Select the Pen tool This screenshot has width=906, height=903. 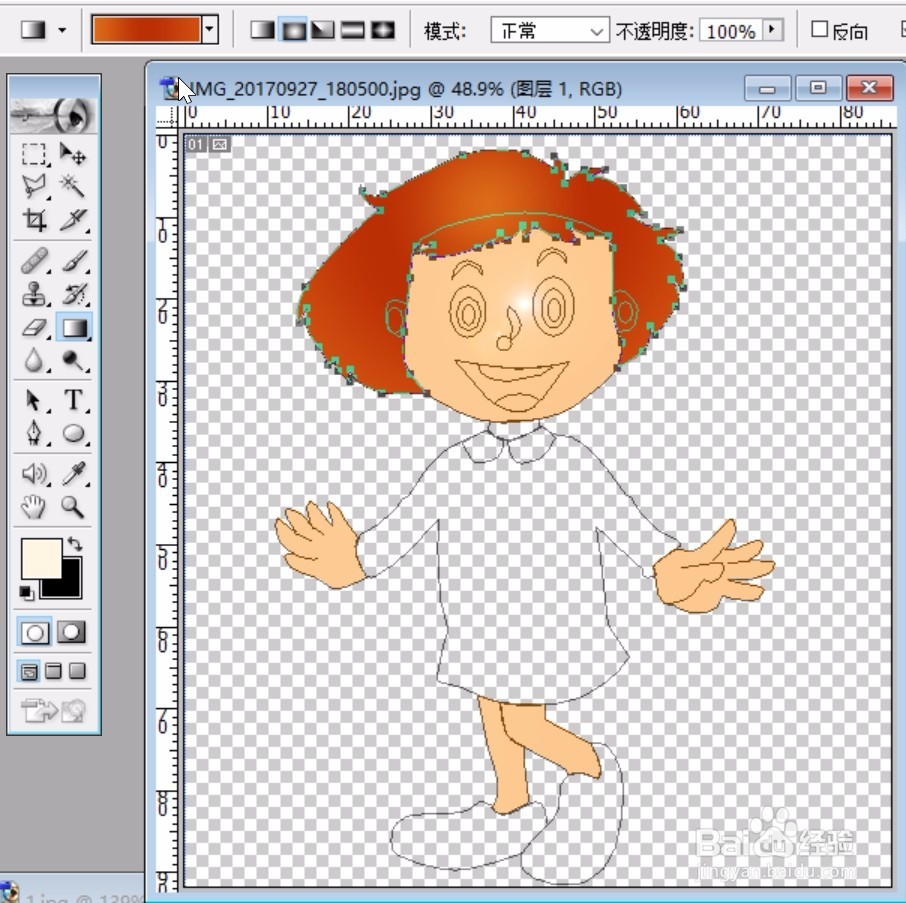[34, 433]
